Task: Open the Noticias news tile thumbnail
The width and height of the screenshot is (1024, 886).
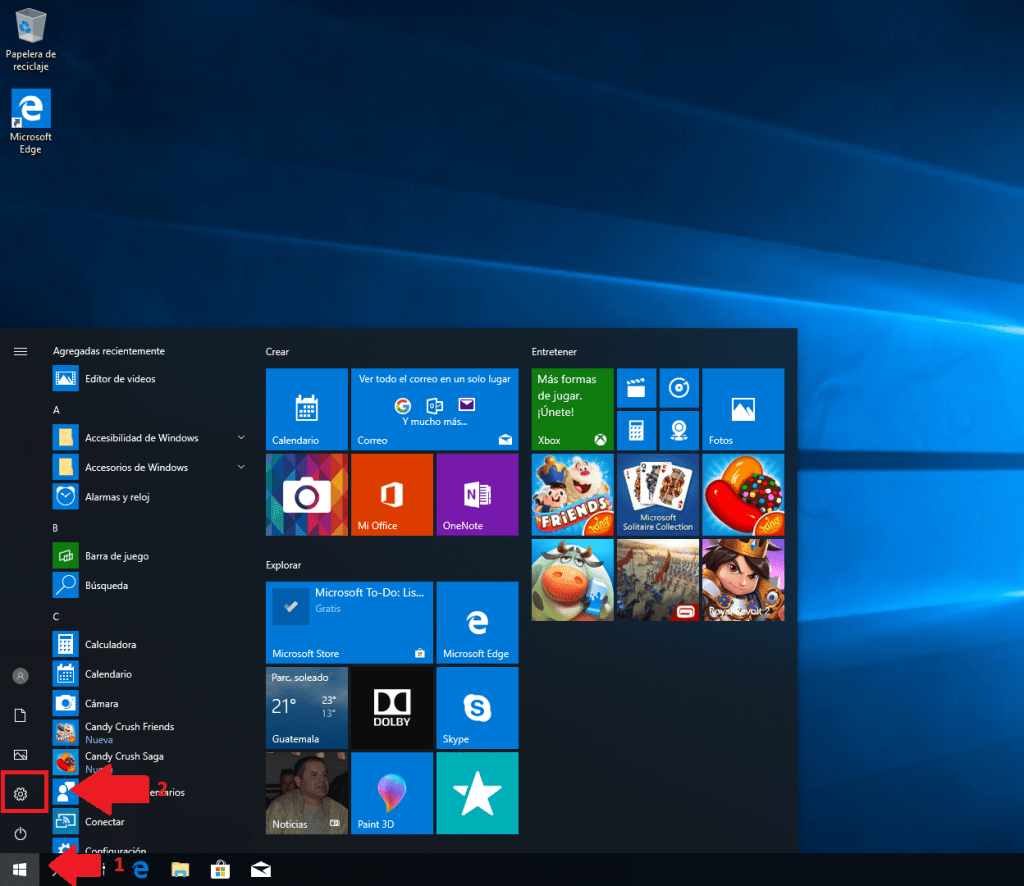Action: (x=306, y=793)
